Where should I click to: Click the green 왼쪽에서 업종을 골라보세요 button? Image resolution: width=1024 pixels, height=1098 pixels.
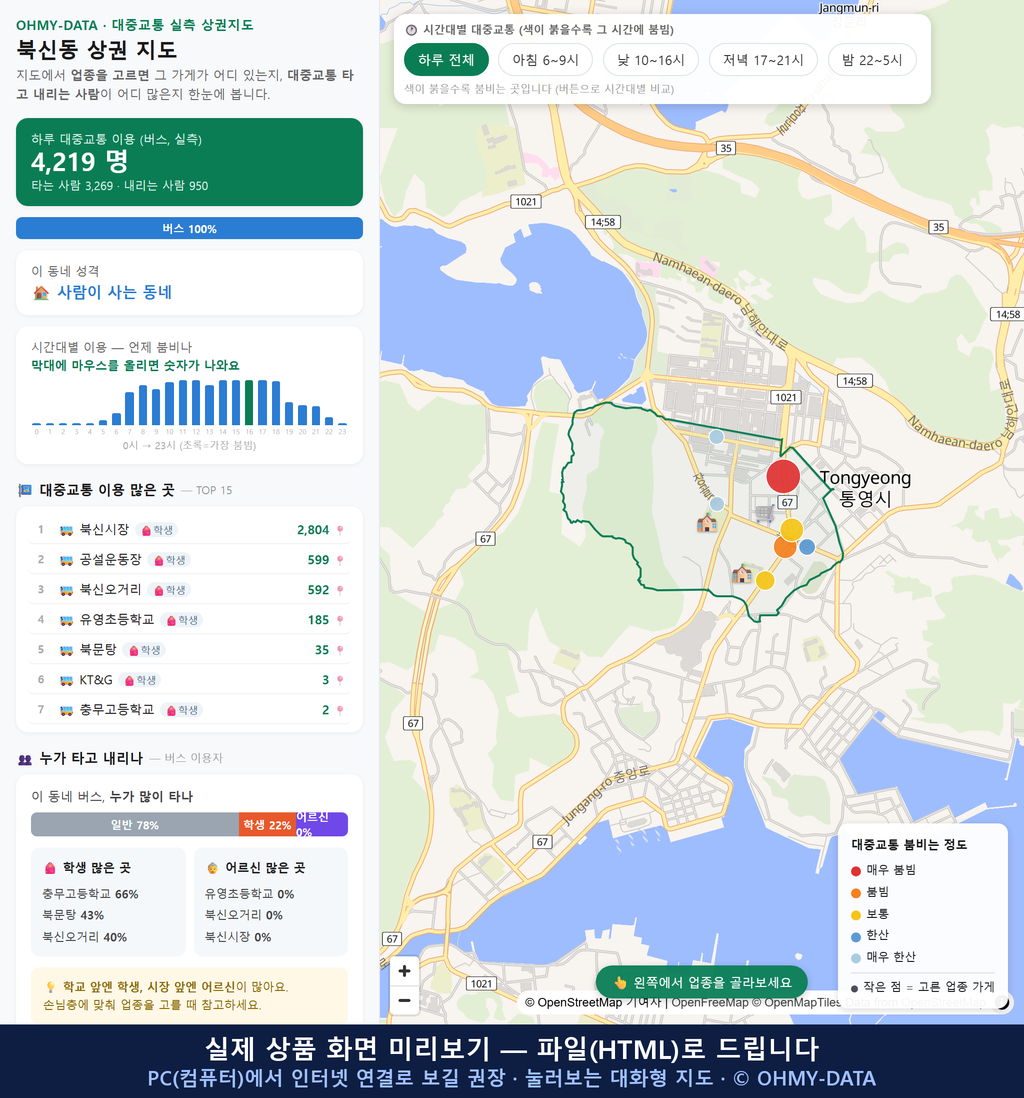click(x=701, y=982)
